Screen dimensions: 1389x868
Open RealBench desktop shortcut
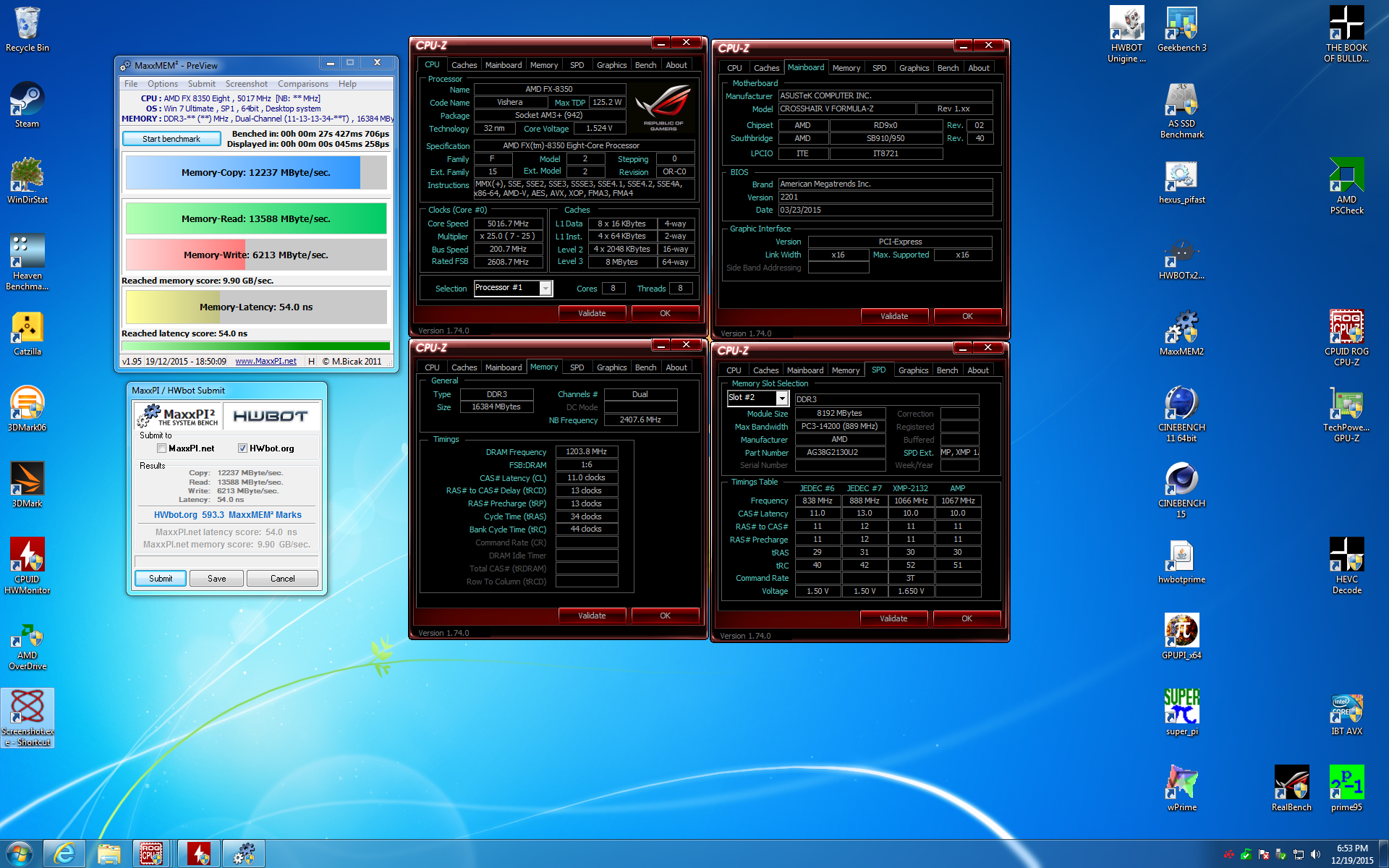click(1291, 788)
